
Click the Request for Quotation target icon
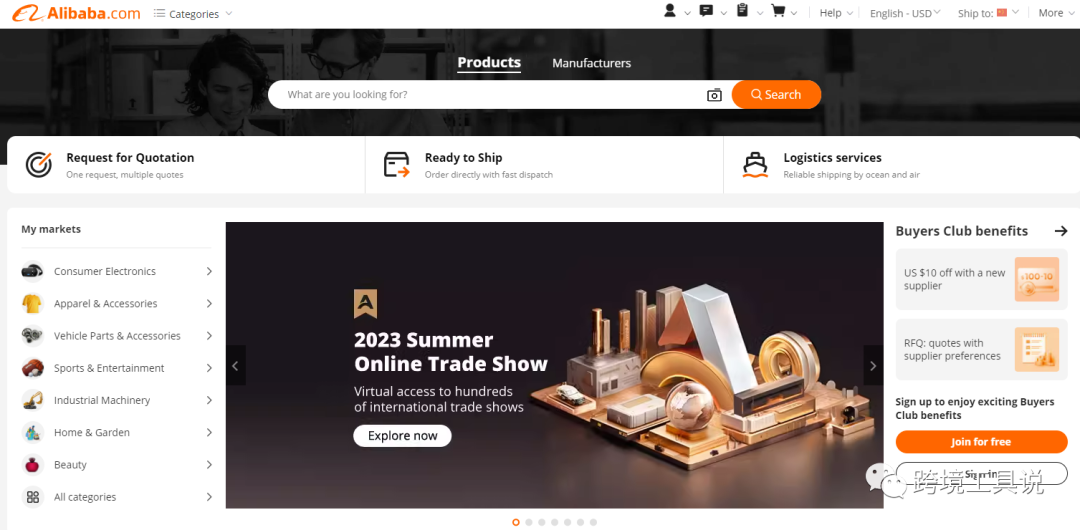[x=39, y=165]
